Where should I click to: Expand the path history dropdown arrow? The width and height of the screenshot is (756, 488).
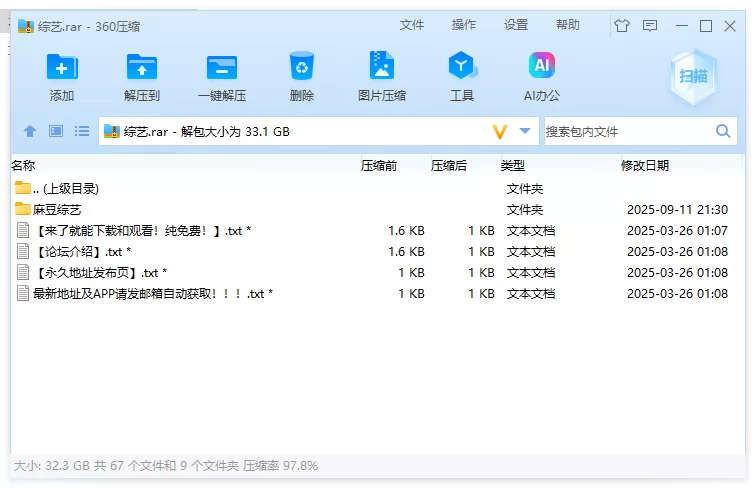click(525, 131)
